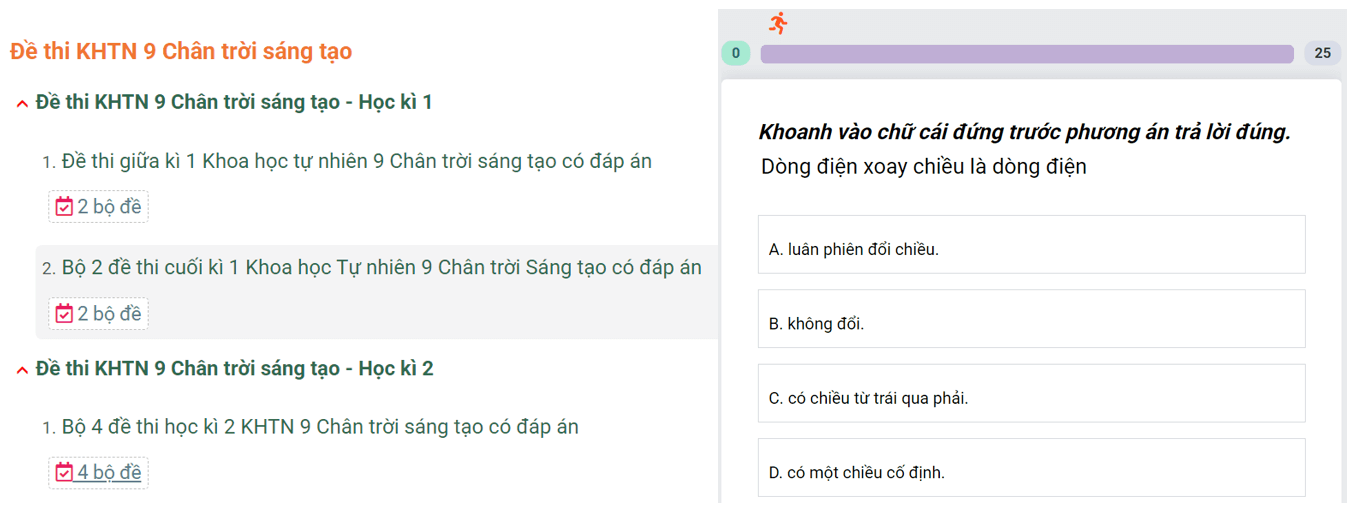Image resolution: width=1351 pixels, height=512 pixels.
Task: Collapse the Học kì 2 section chevron
Action: [x=22, y=370]
